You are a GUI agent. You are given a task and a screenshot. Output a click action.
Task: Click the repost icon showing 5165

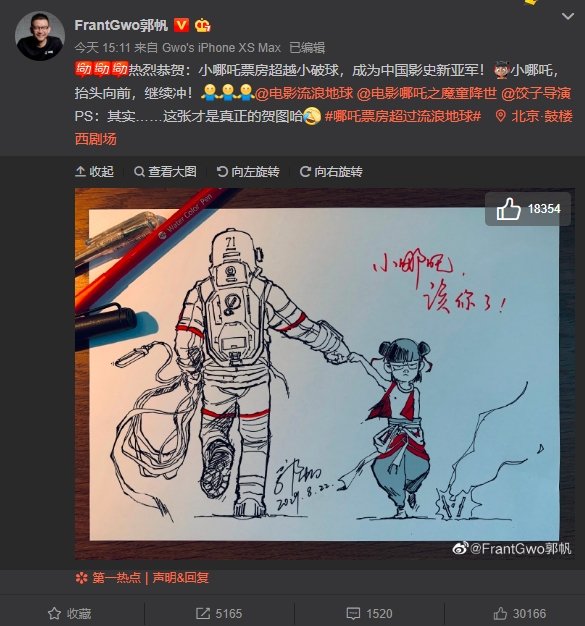[x=219, y=613]
